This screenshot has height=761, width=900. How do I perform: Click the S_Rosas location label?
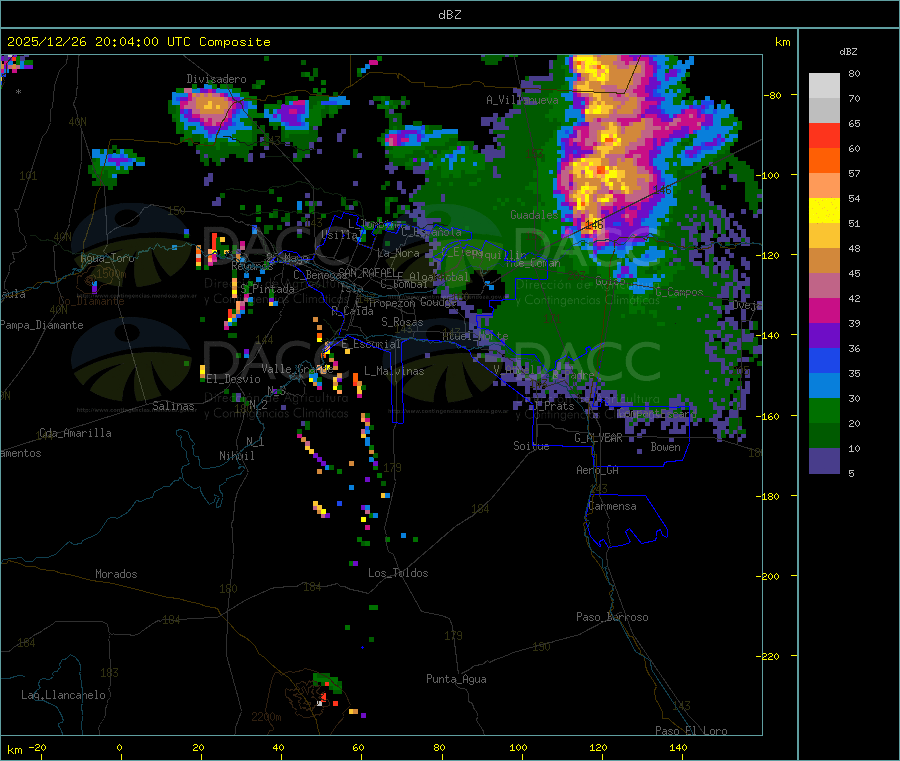pyautogui.click(x=402, y=322)
